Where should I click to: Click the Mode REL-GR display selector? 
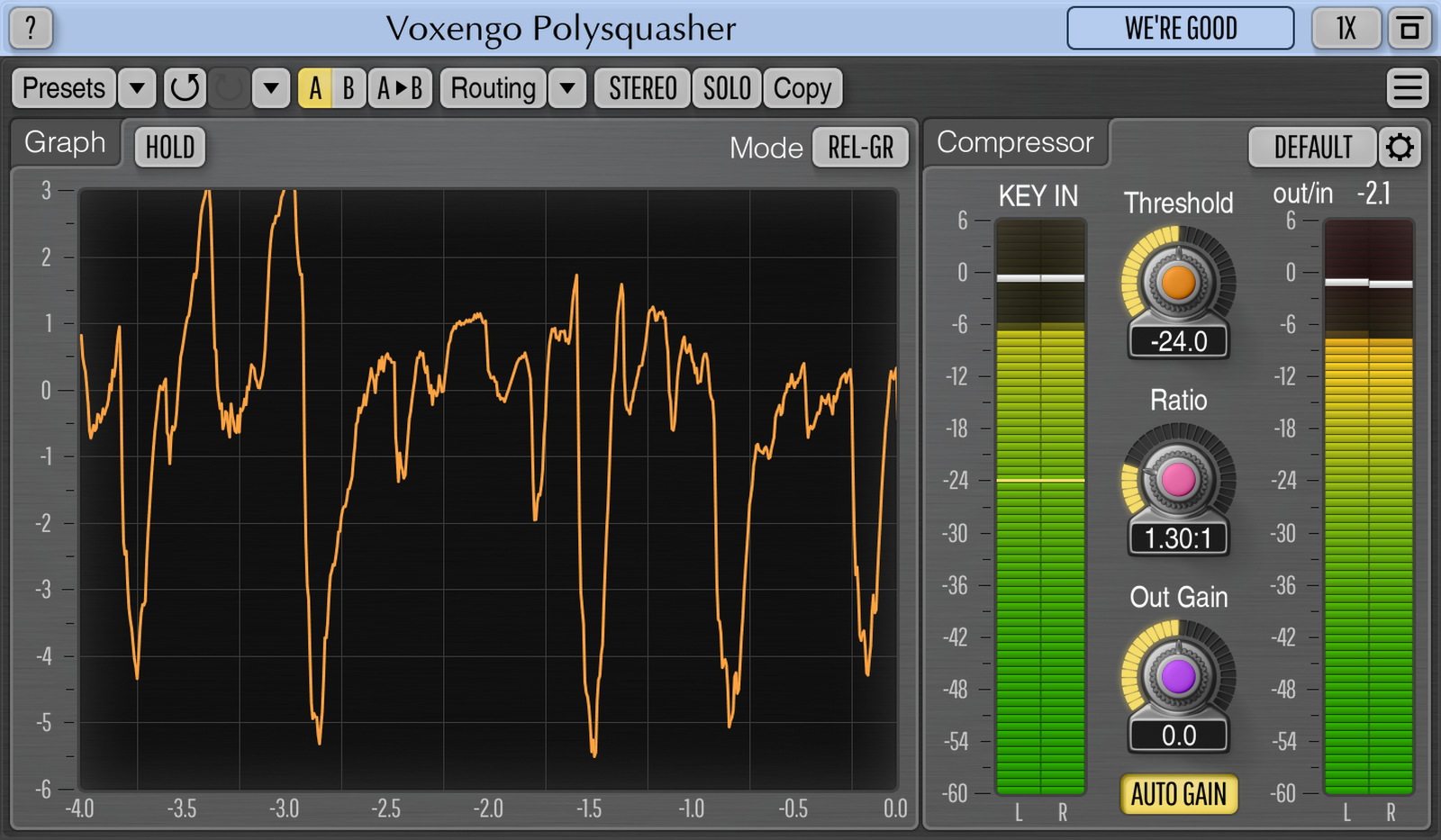pyautogui.click(x=860, y=148)
